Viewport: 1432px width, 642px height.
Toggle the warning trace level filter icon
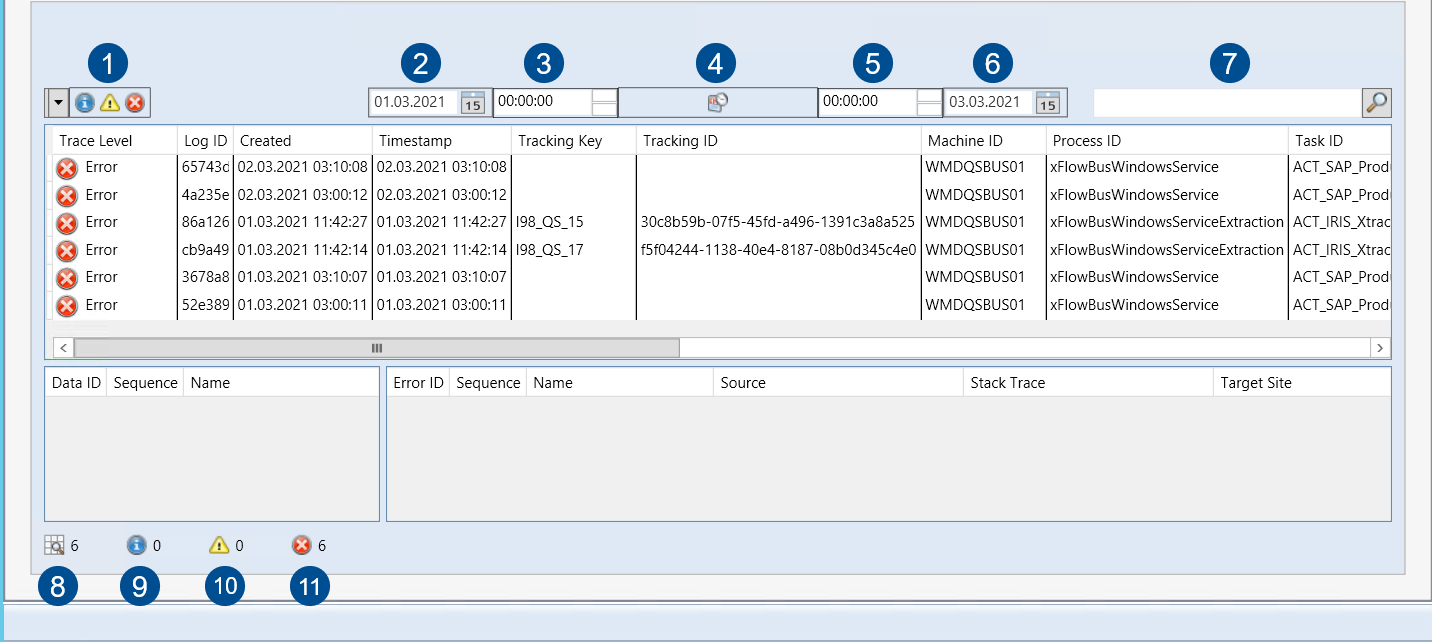110,102
